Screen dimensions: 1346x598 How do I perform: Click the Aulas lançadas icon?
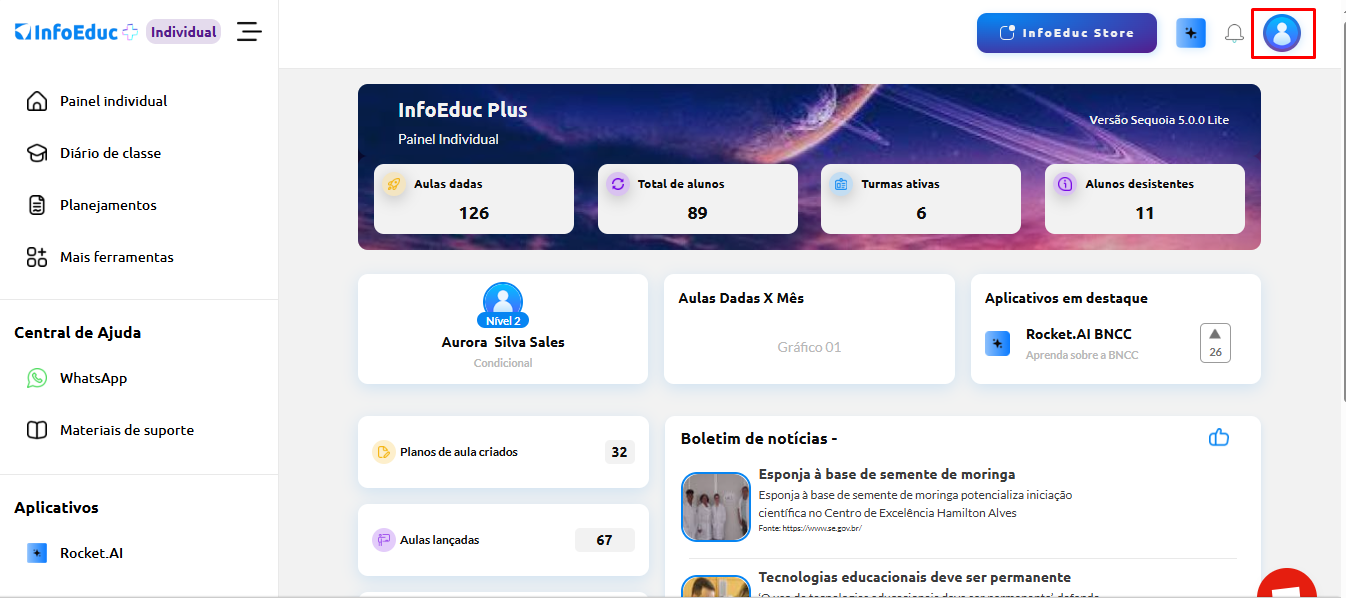coord(384,540)
